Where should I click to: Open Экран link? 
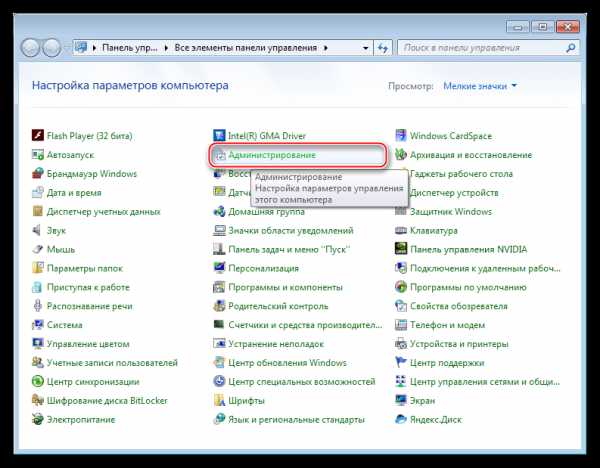click(422, 401)
